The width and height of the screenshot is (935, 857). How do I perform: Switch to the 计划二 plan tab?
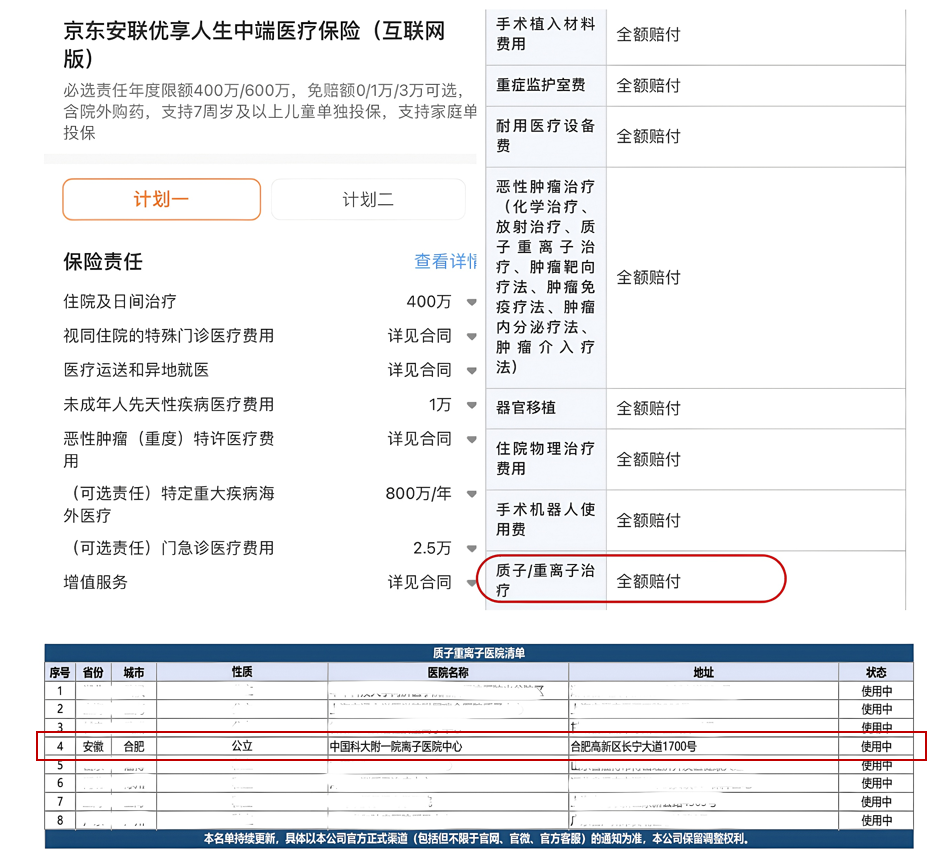[368, 199]
